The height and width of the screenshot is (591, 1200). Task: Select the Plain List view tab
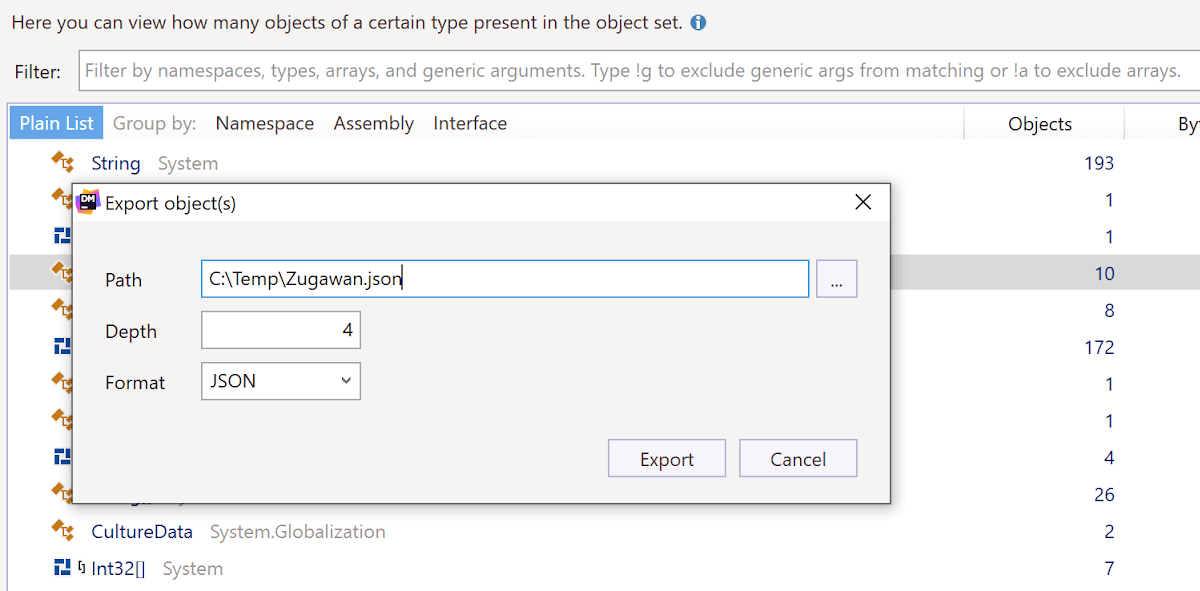coord(57,123)
